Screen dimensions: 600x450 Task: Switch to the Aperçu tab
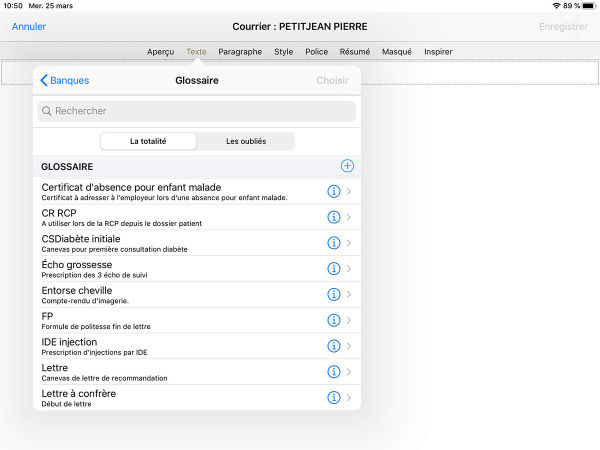pos(160,51)
